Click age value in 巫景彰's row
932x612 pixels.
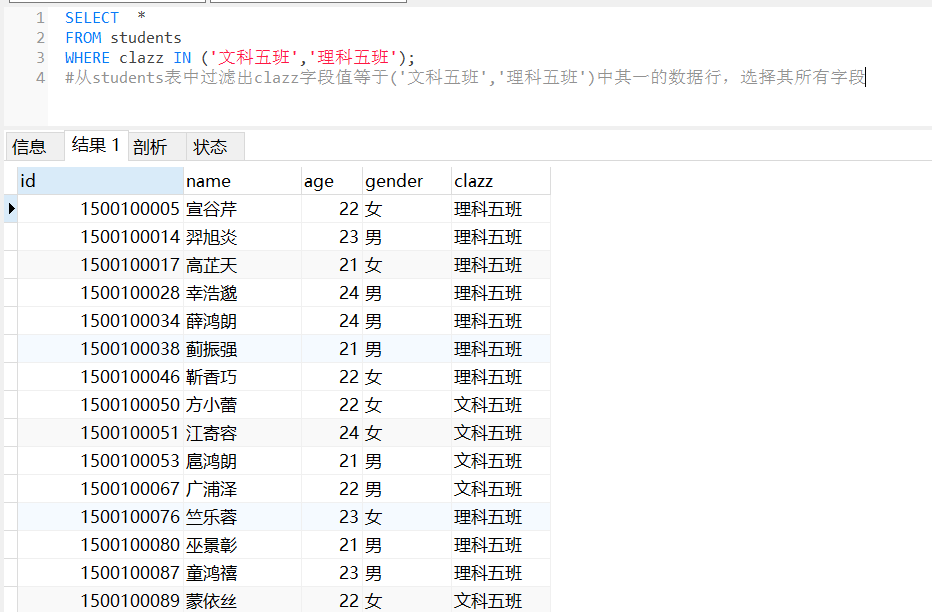point(332,545)
